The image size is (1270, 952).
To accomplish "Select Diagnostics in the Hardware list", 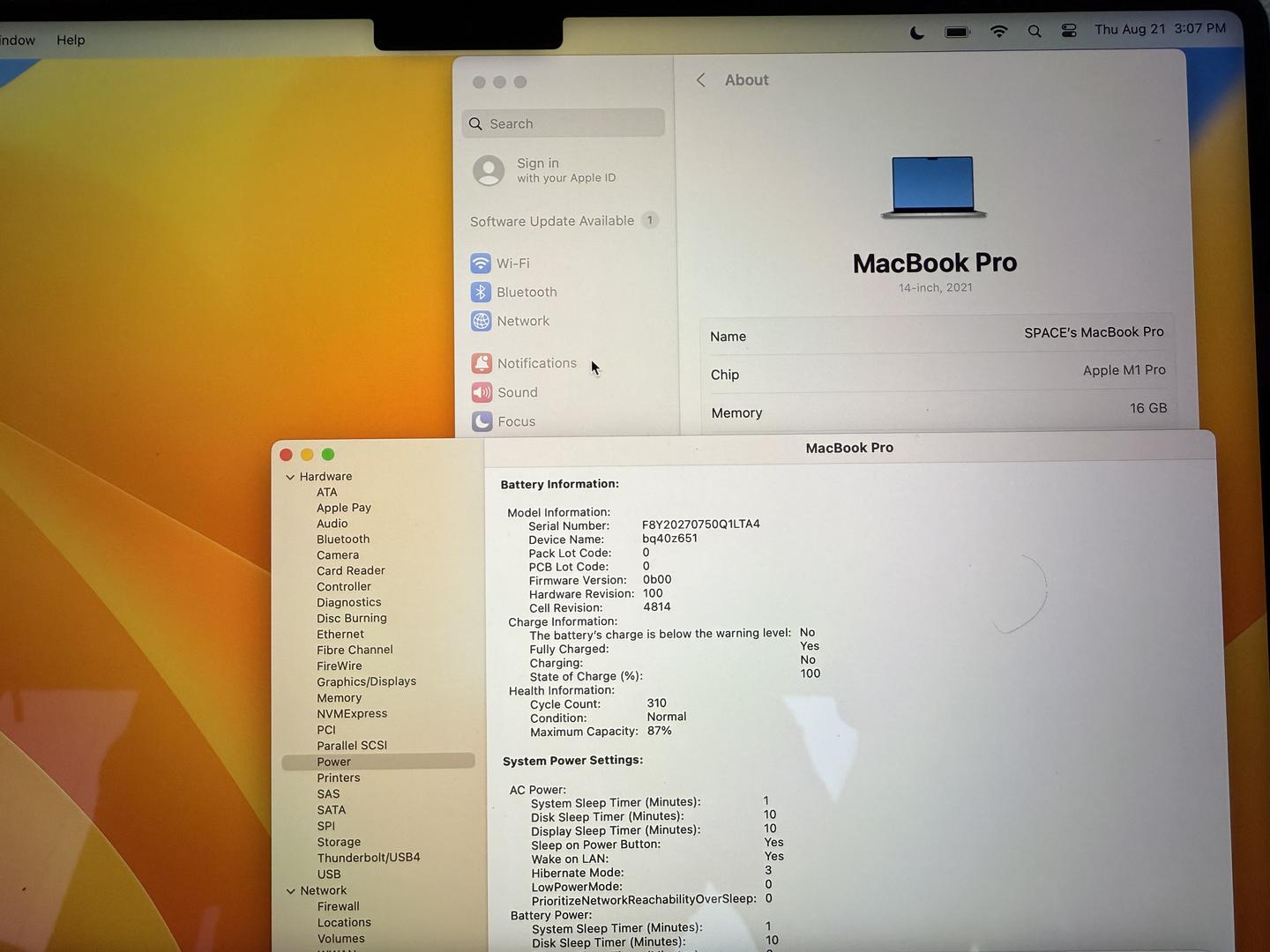I will pyautogui.click(x=349, y=602).
